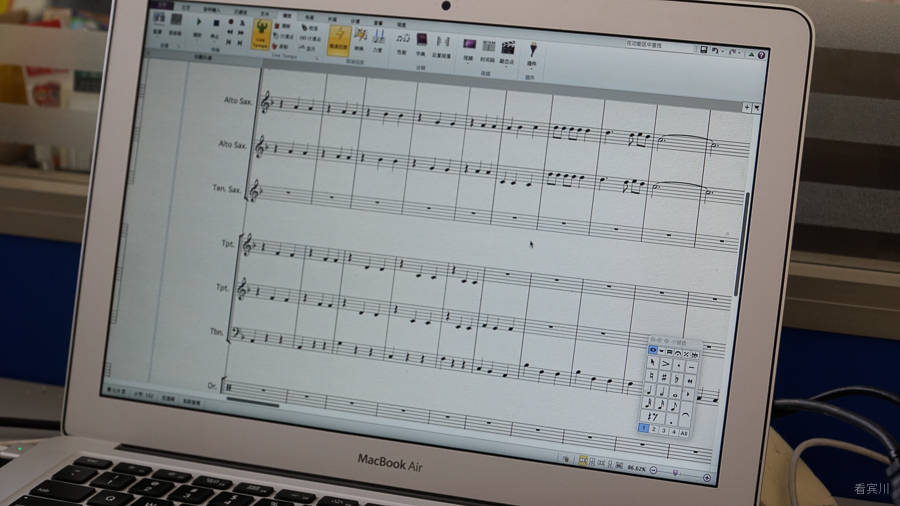
Task: Select the staccato dot on keypad
Action: point(679,365)
